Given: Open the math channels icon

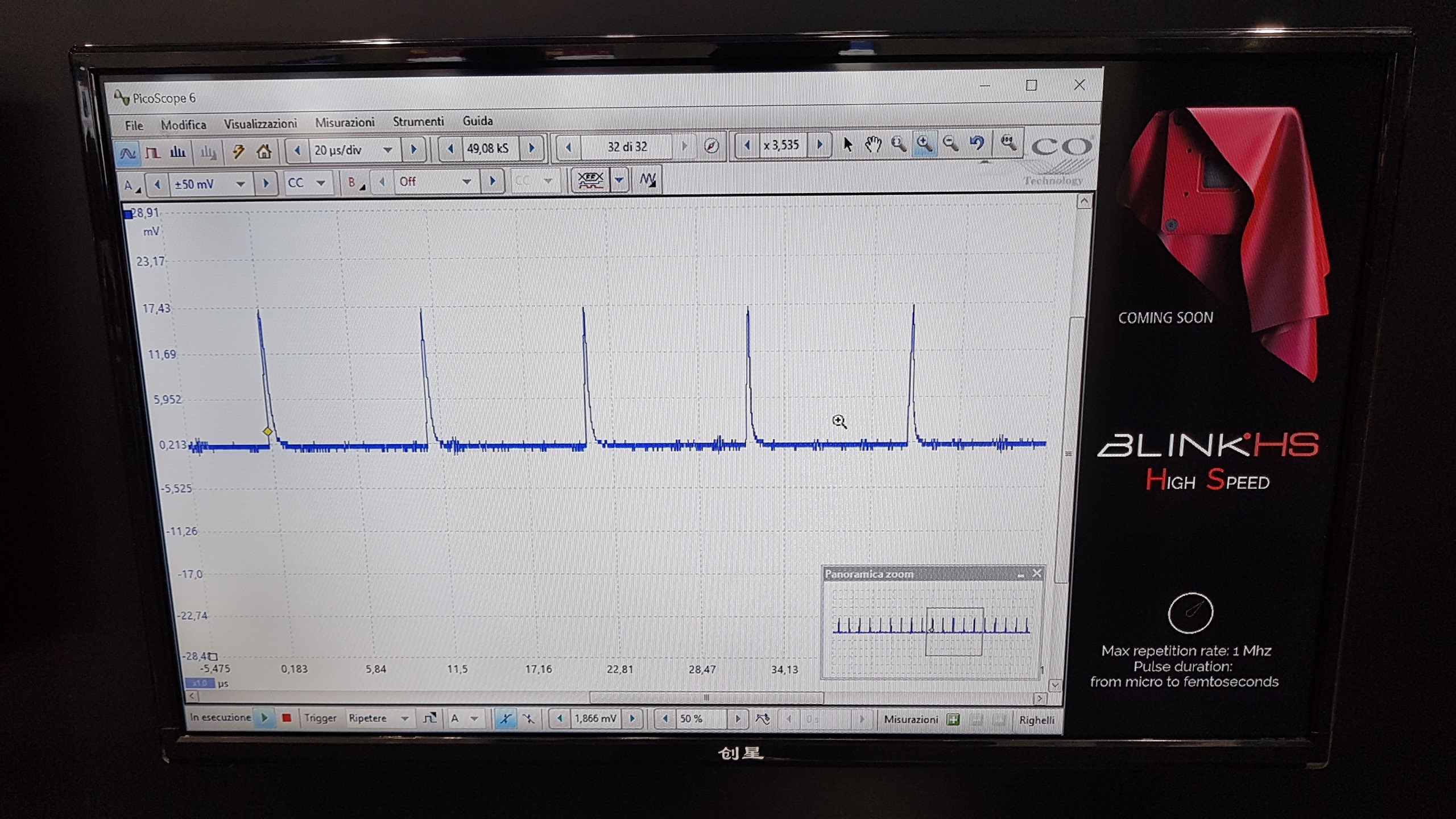Looking at the screenshot, I should (648, 180).
